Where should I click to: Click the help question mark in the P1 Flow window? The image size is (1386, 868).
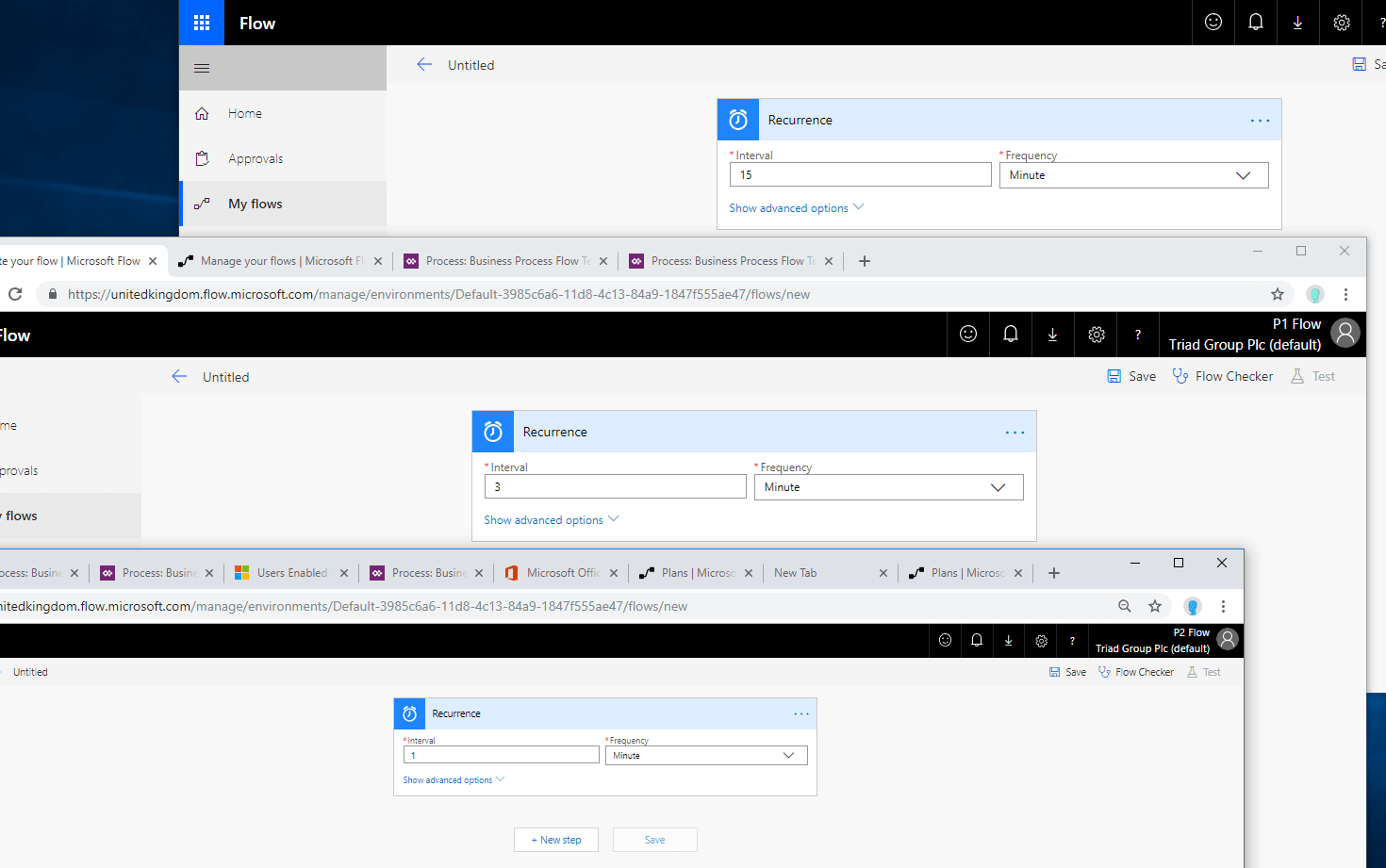point(1138,334)
